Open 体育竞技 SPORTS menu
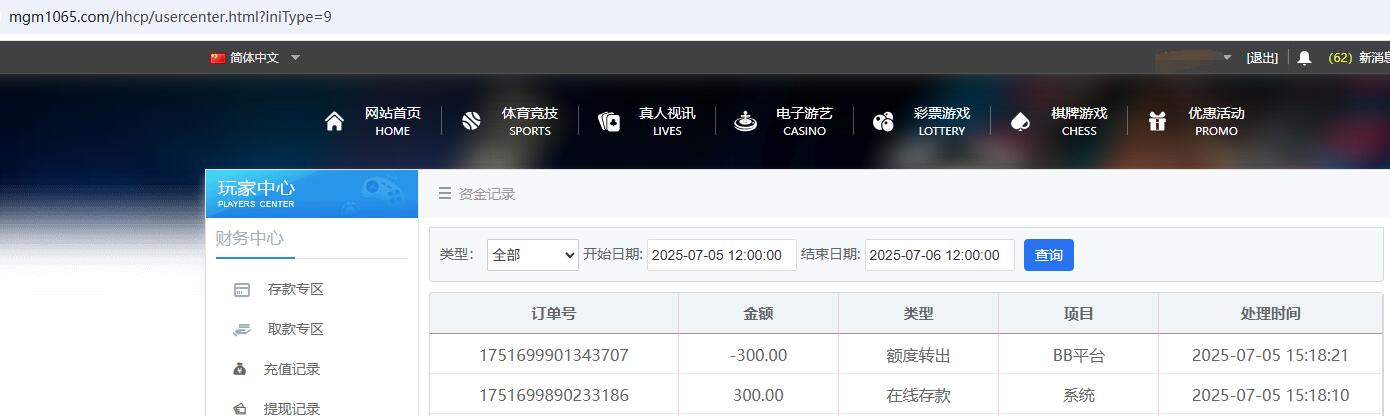This screenshot has width=1390, height=416. [530, 121]
